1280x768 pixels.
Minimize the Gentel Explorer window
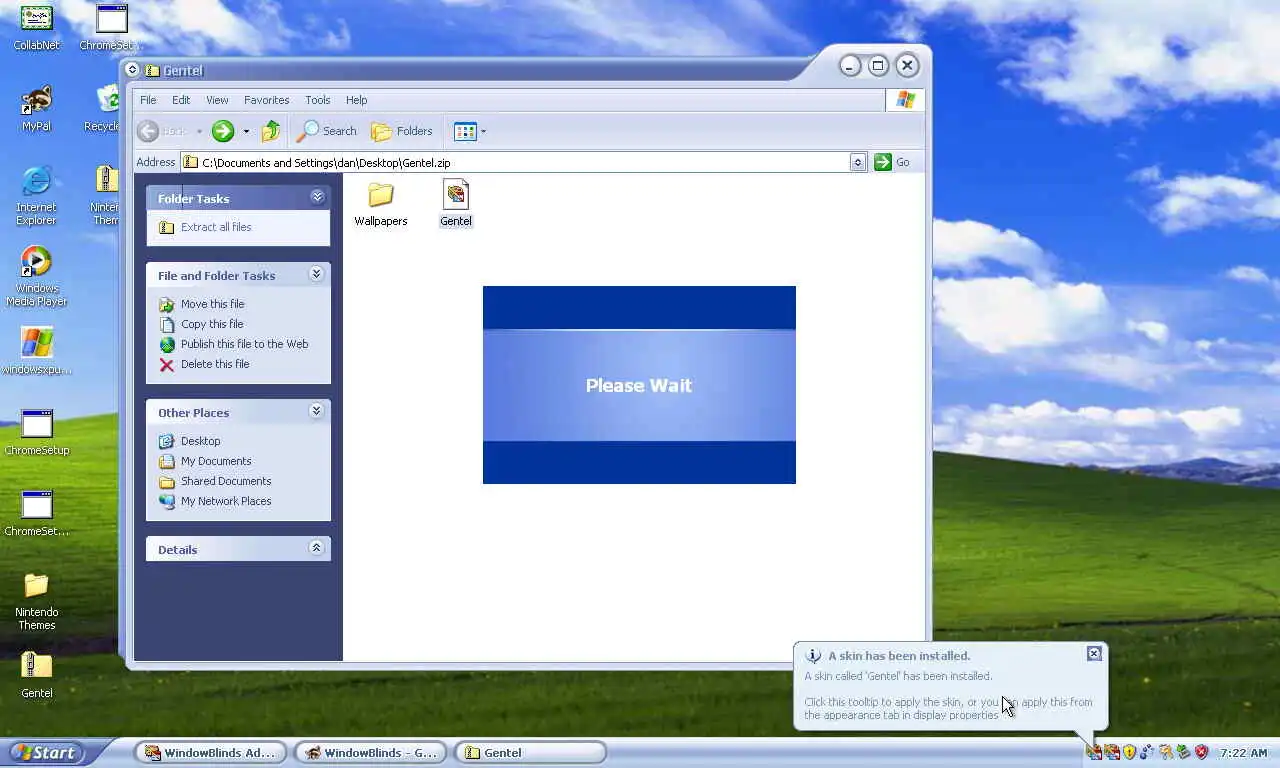click(x=850, y=66)
